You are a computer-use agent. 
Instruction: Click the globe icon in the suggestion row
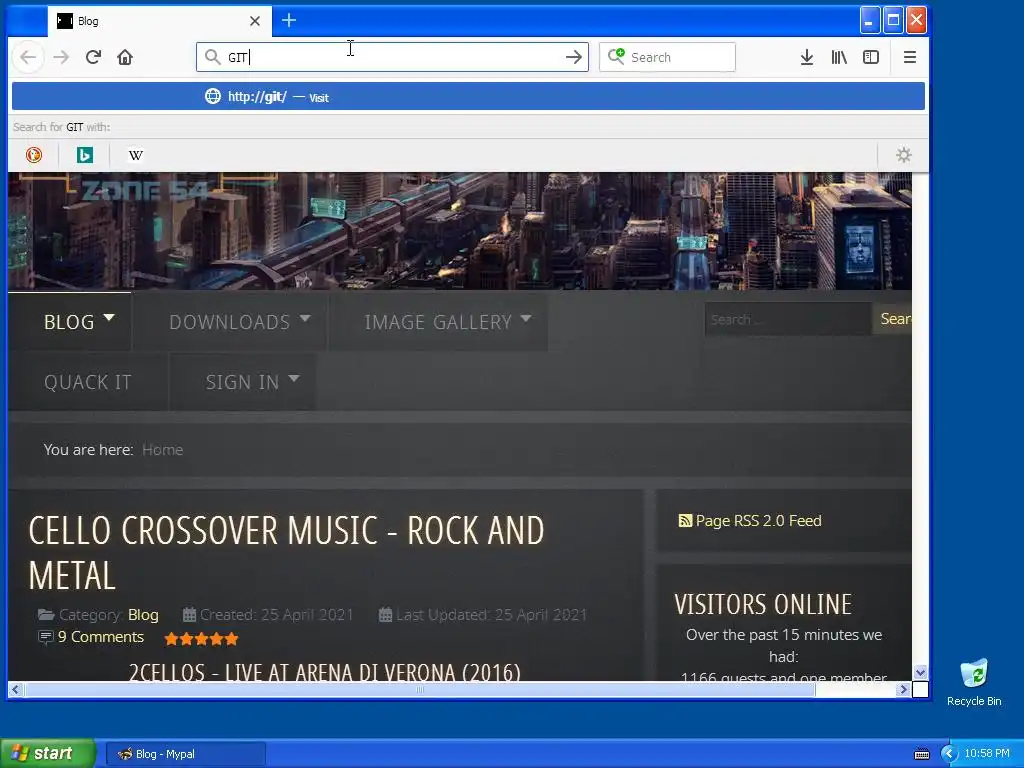point(212,97)
